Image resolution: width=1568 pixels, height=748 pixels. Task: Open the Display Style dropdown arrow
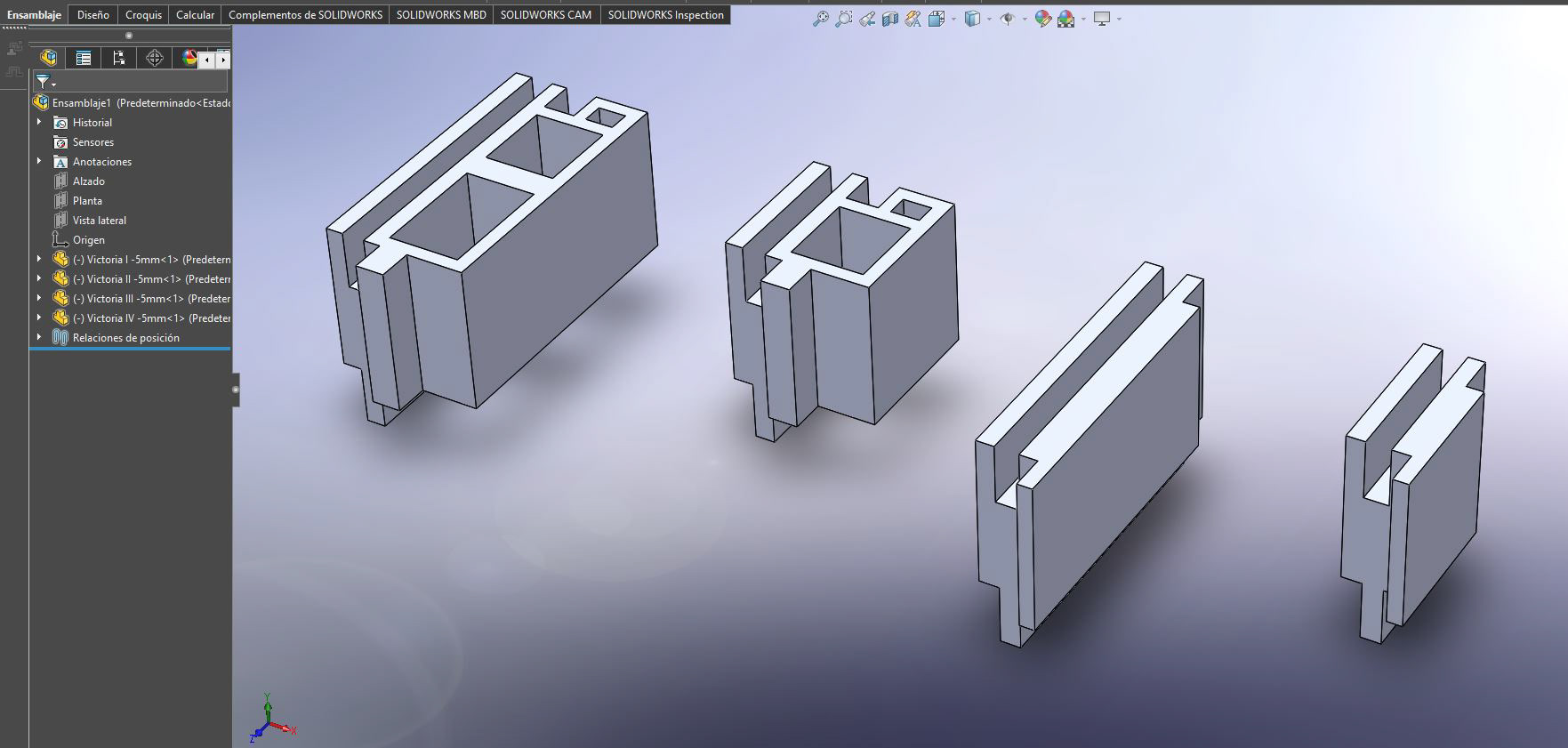point(989,19)
